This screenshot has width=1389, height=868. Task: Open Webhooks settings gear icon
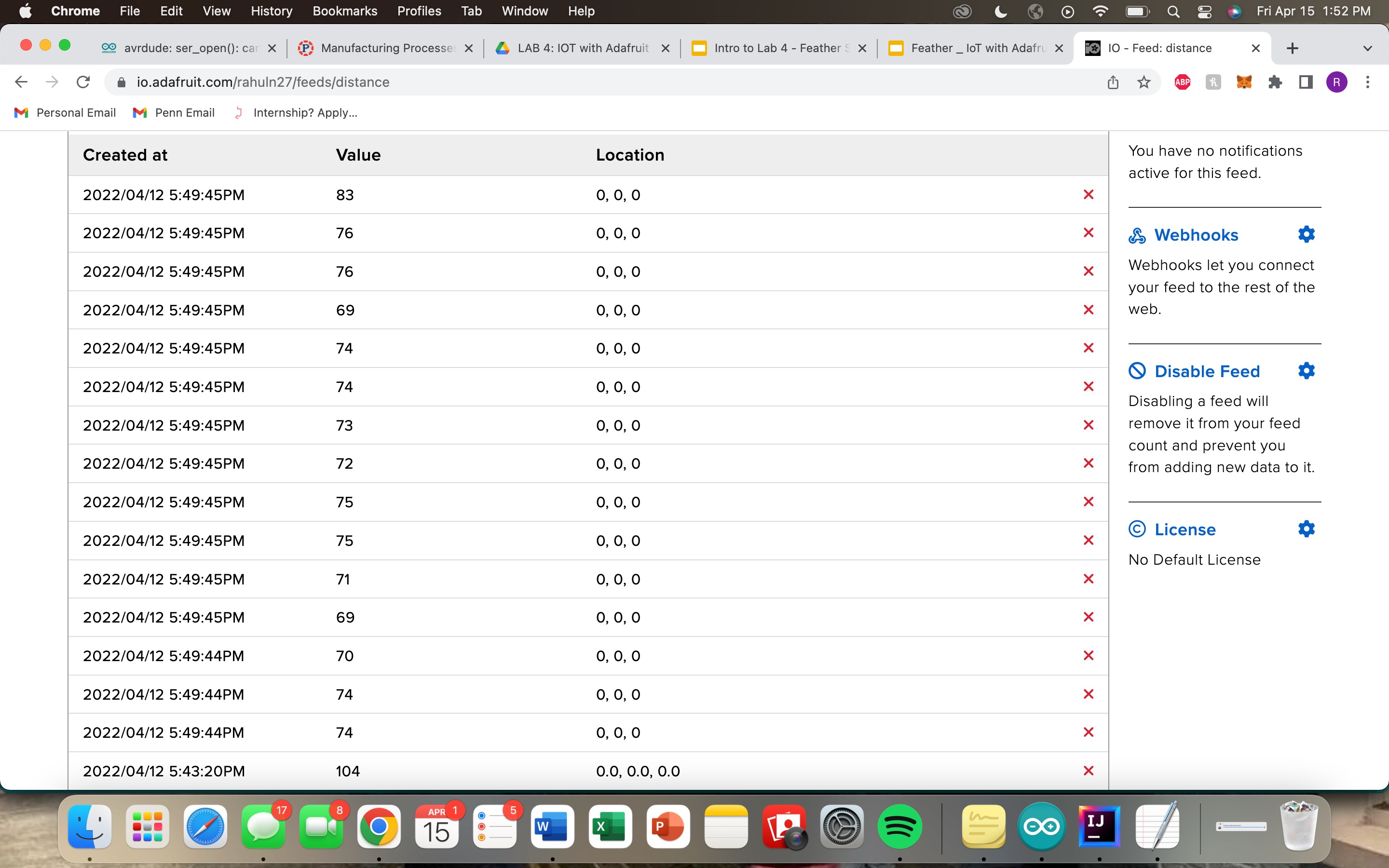click(x=1306, y=234)
